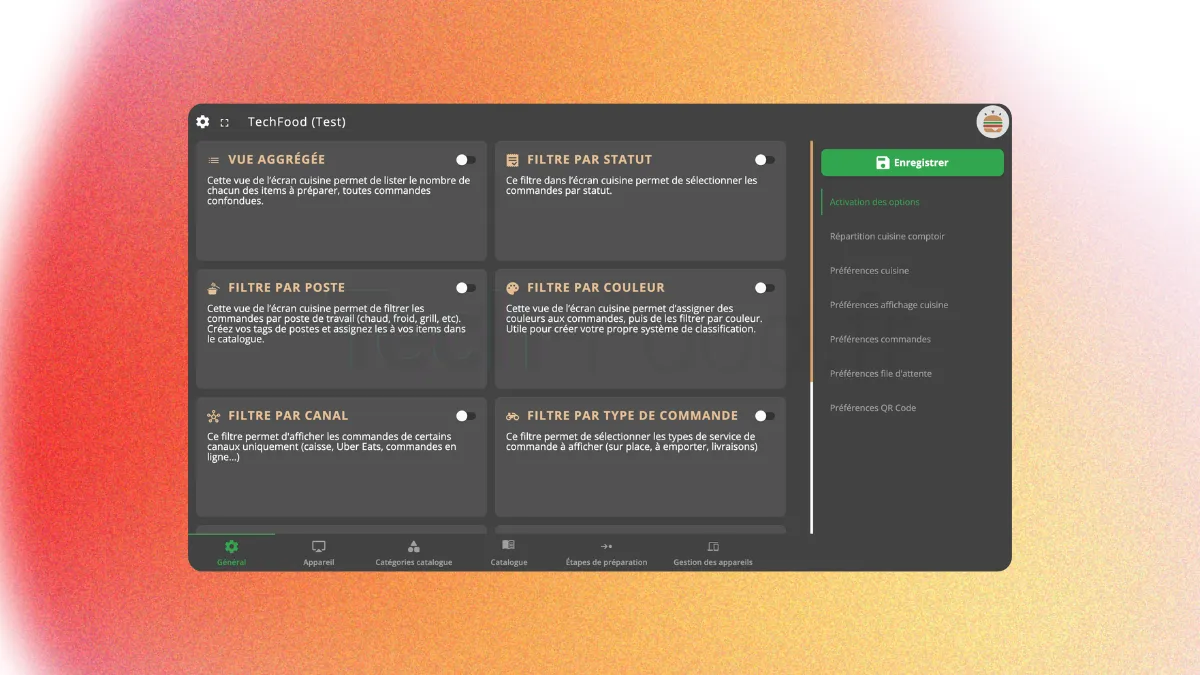Jump to Préférences file d'attente section
This screenshot has height=675, width=1200.
point(880,374)
